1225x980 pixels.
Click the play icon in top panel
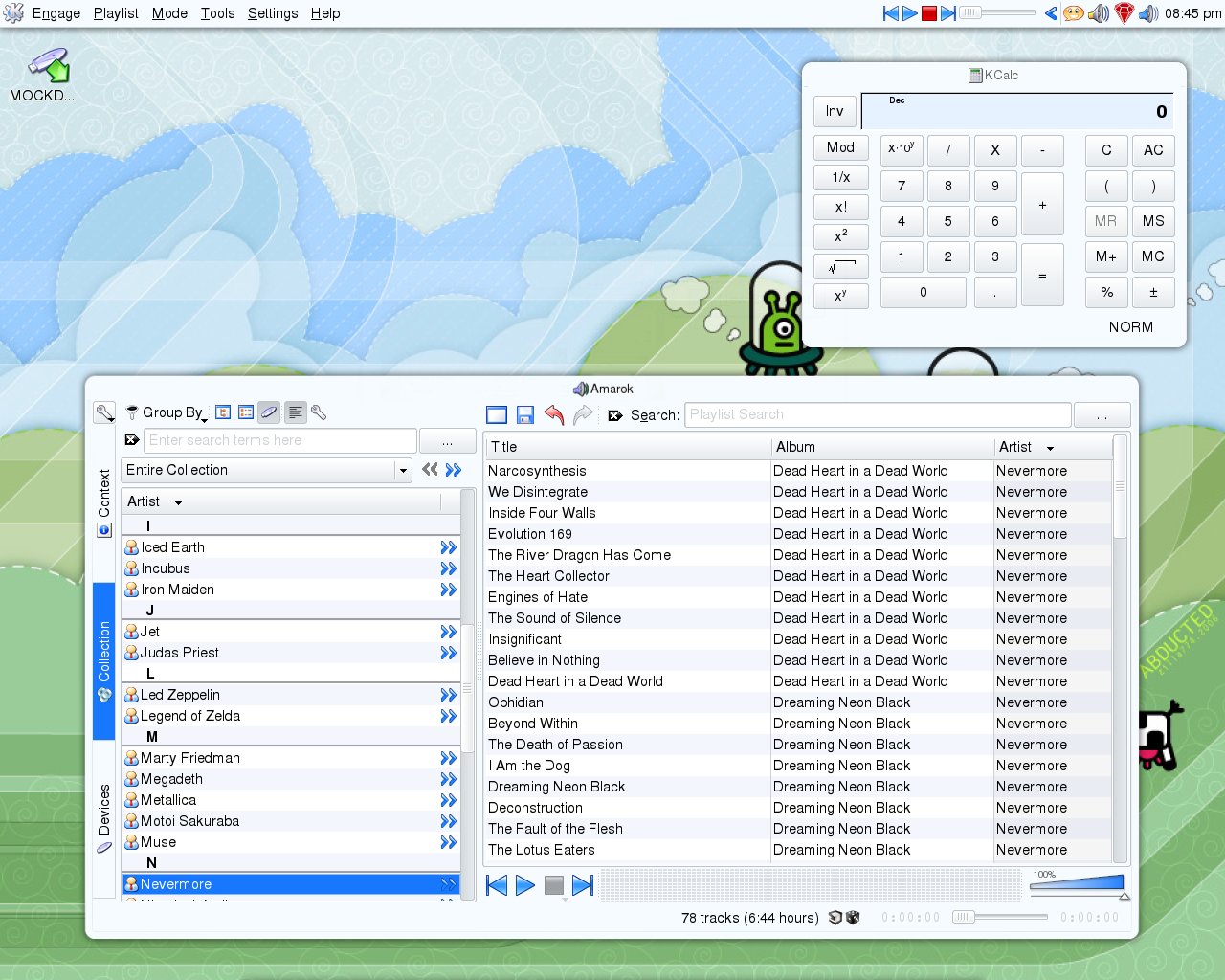[x=910, y=13]
